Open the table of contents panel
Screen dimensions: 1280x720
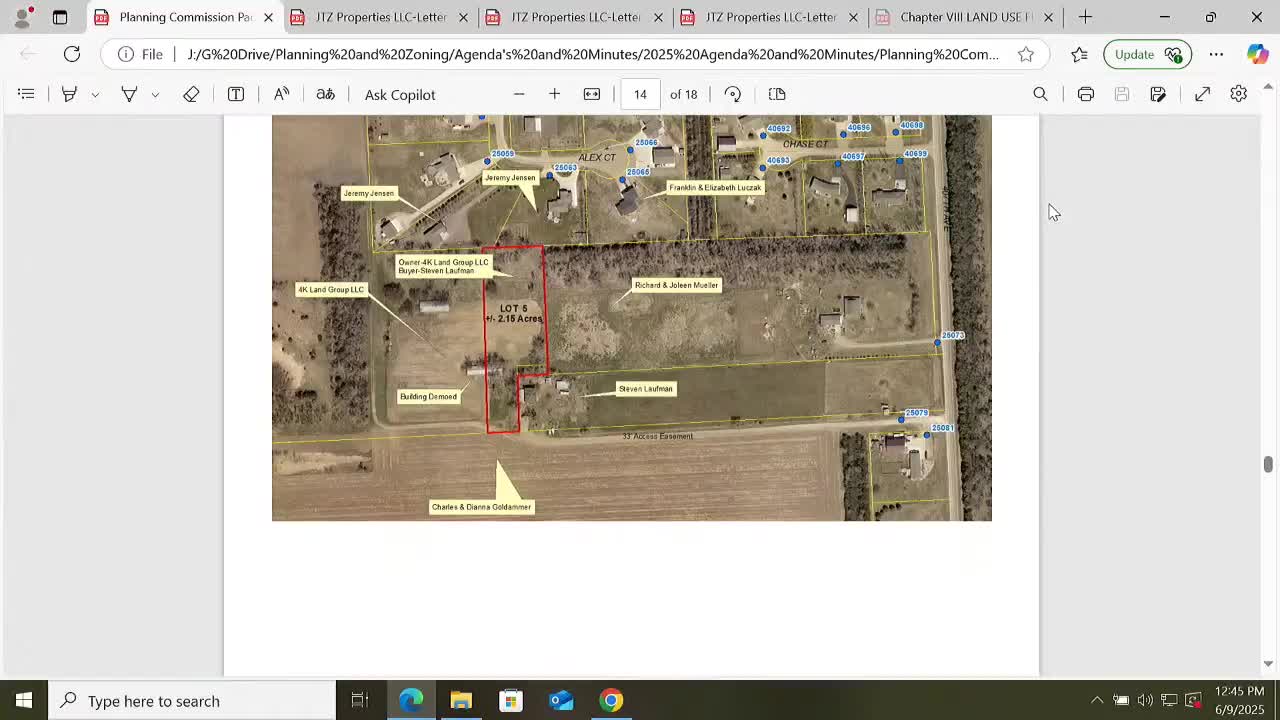26,94
